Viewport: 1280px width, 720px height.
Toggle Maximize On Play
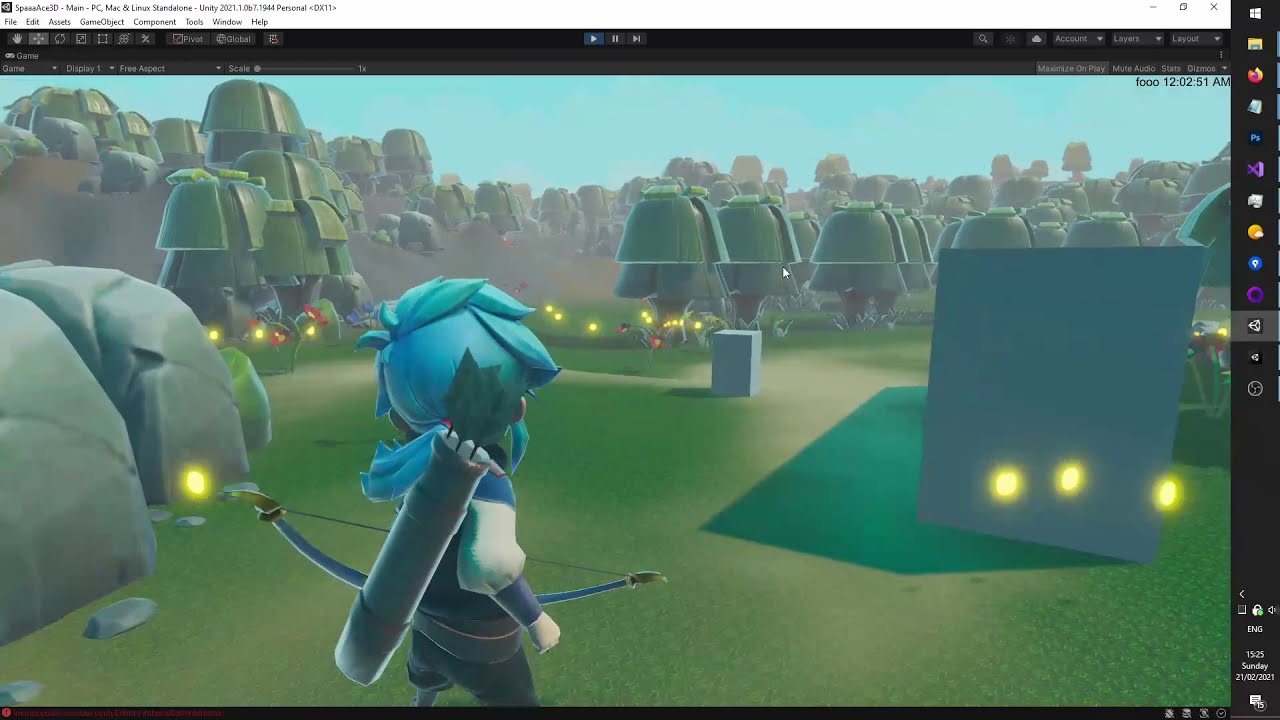1071,69
